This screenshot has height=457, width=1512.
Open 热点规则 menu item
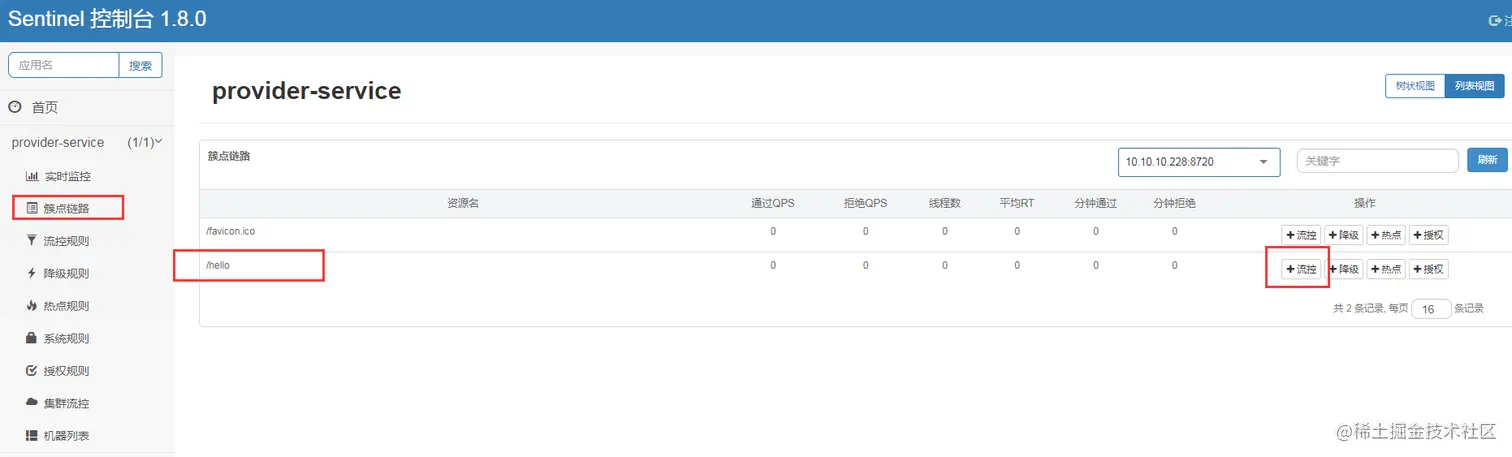pyautogui.click(x=67, y=306)
